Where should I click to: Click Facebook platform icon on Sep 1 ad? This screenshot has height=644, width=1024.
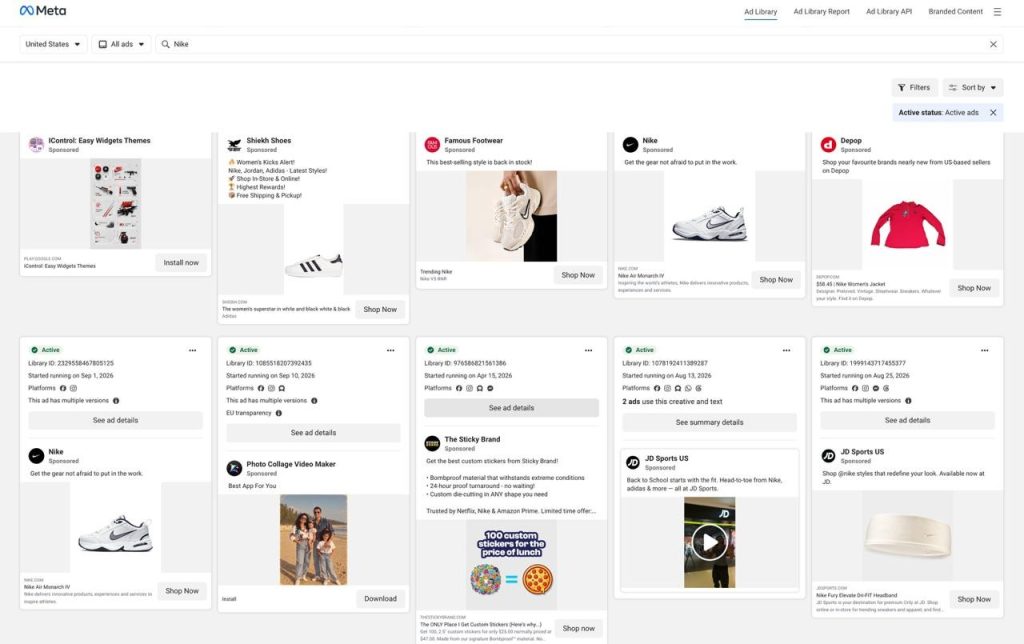coord(63,389)
